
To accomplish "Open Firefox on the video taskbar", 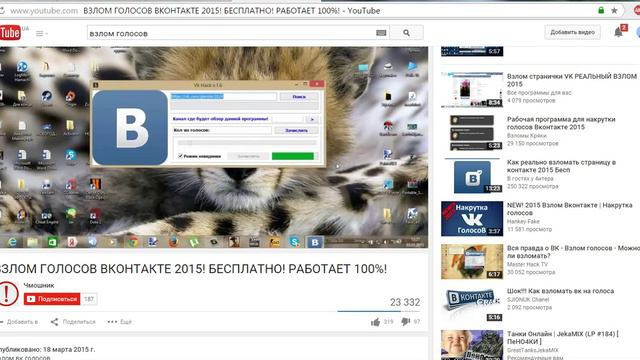I will coord(173,242).
